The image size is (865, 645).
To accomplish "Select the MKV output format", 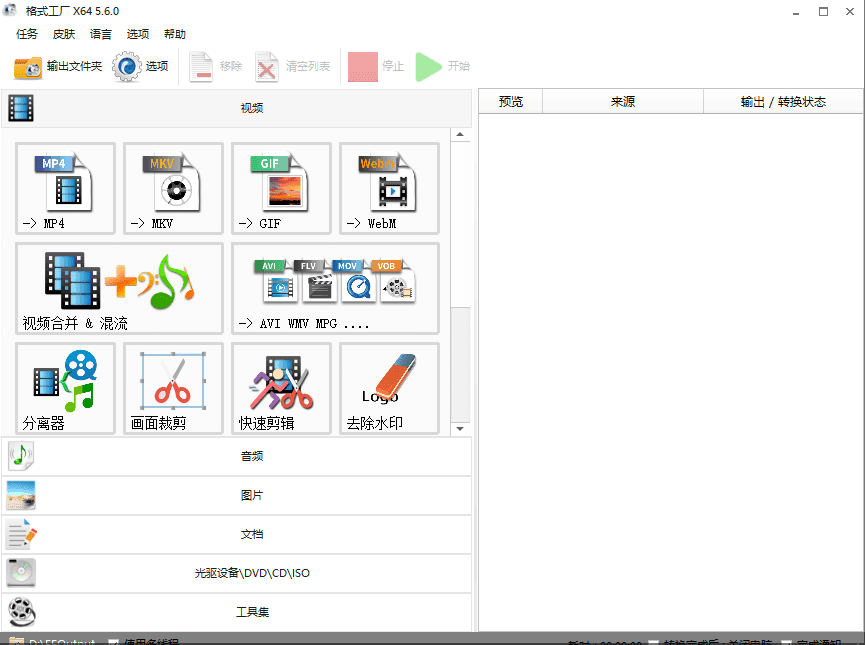I will pos(172,189).
